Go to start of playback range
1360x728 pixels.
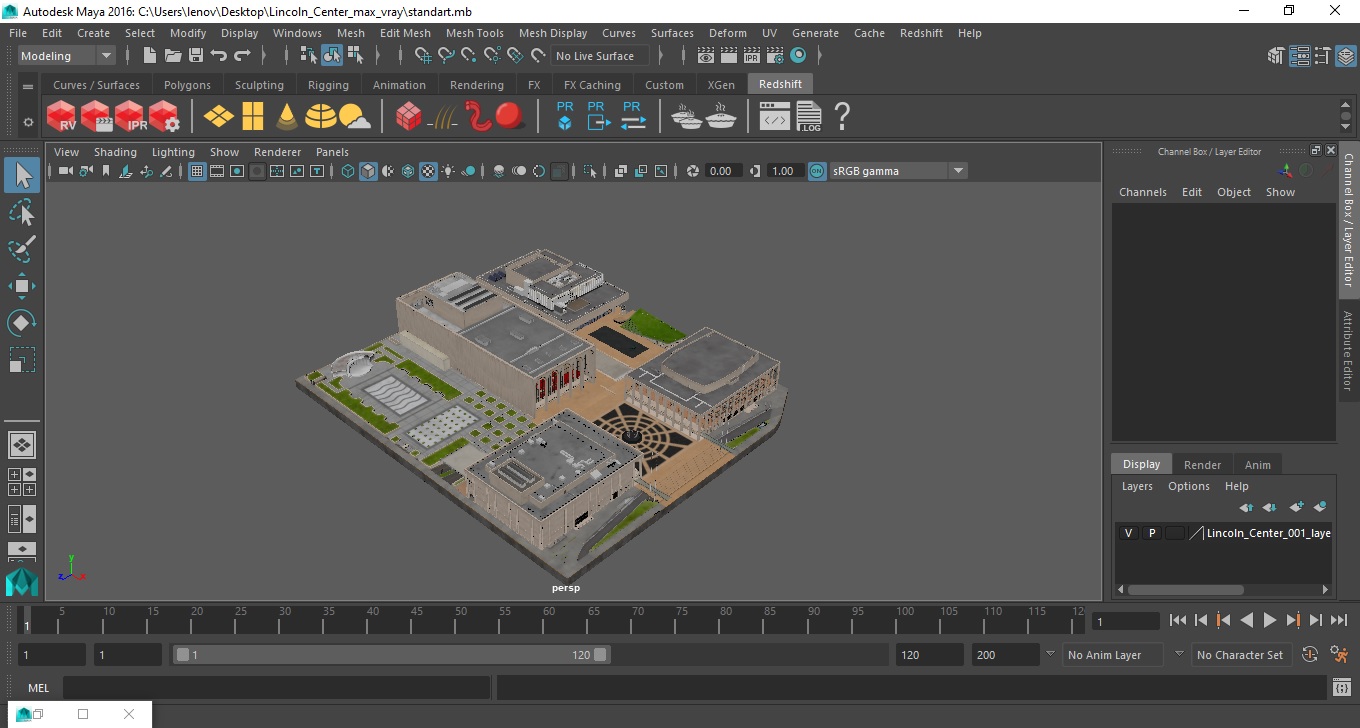coord(1178,621)
